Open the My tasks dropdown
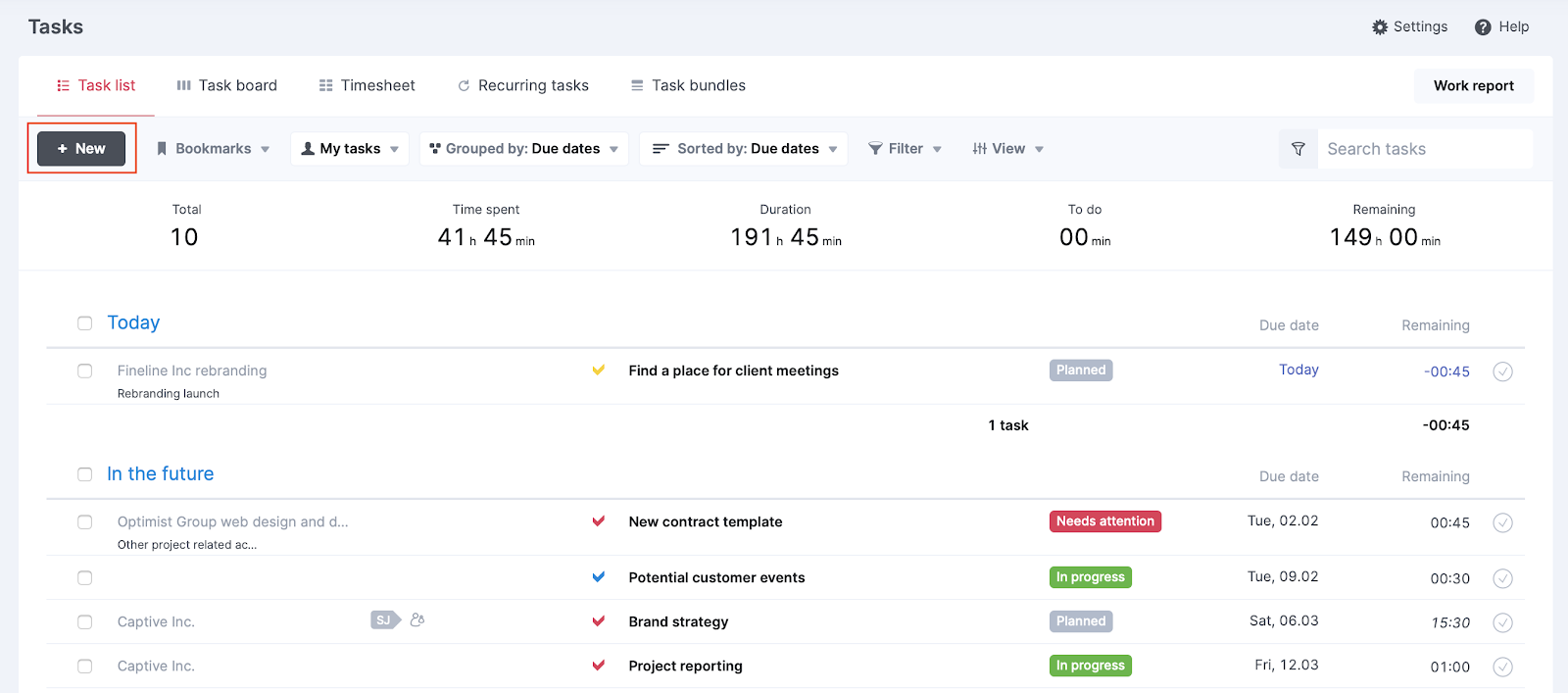1568x693 pixels. click(x=350, y=149)
